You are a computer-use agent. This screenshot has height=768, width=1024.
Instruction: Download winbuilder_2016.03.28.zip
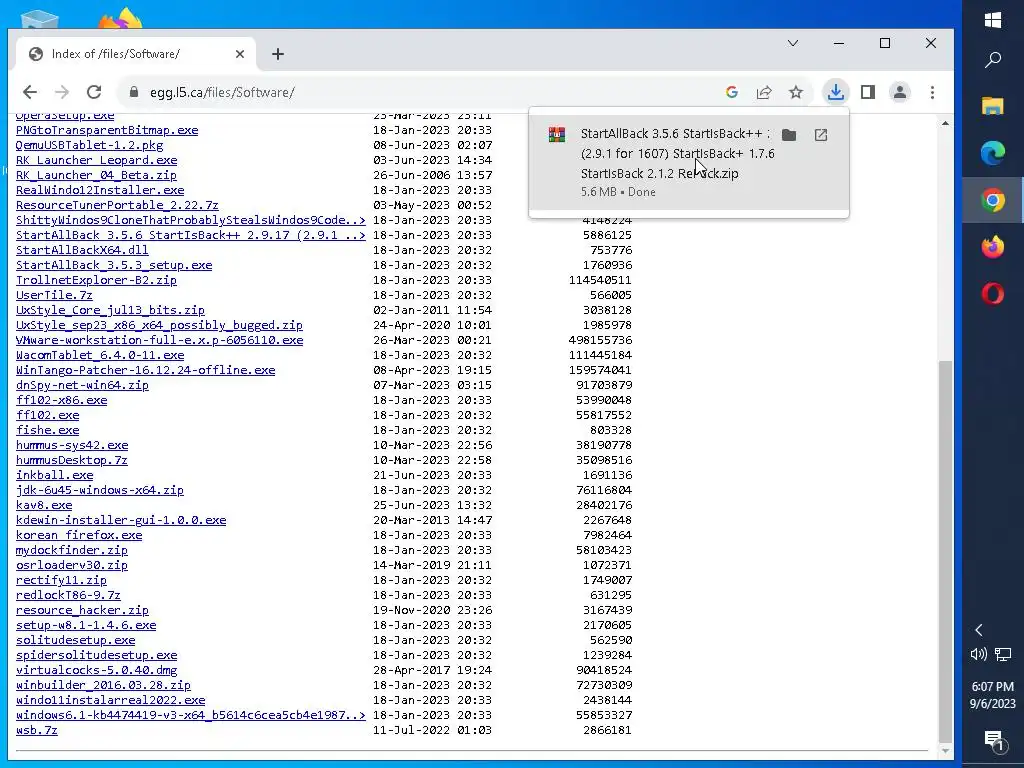[x=103, y=686]
